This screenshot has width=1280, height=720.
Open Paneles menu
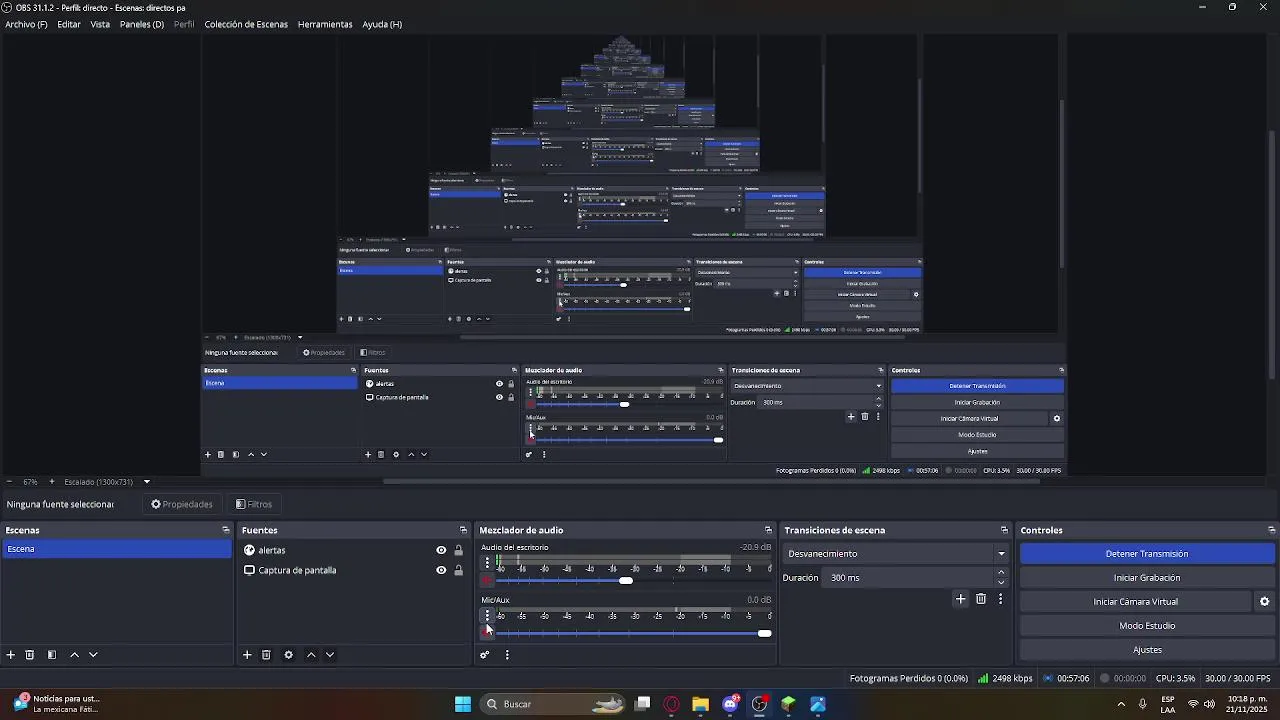click(x=142, y=24)
